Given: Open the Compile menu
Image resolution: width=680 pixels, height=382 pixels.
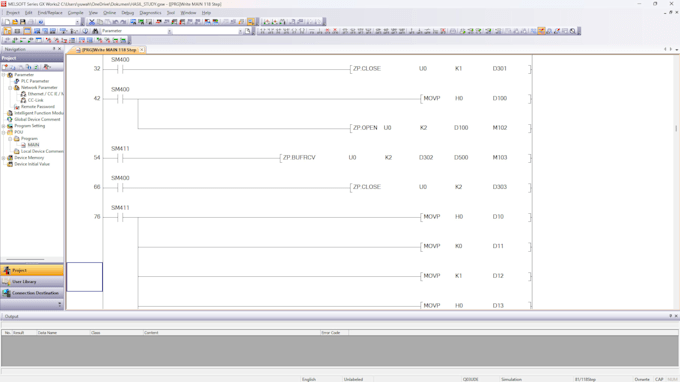Looking at the screenshot, I should (75, 13).
